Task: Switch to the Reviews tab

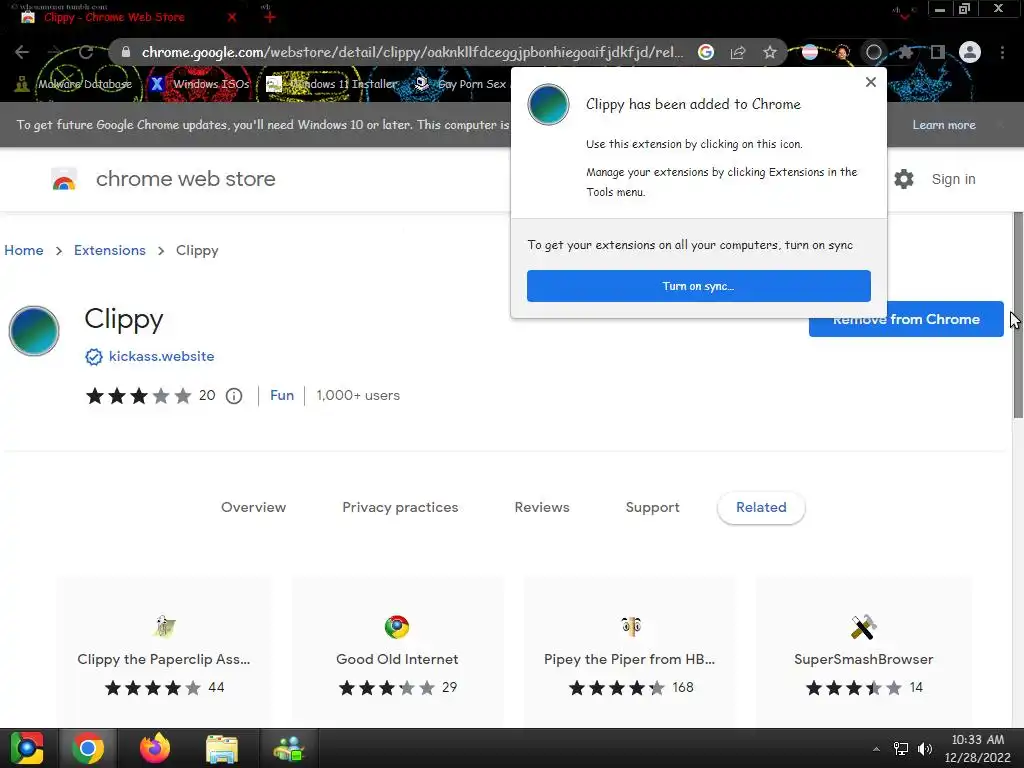Action: tap(542, 507)
